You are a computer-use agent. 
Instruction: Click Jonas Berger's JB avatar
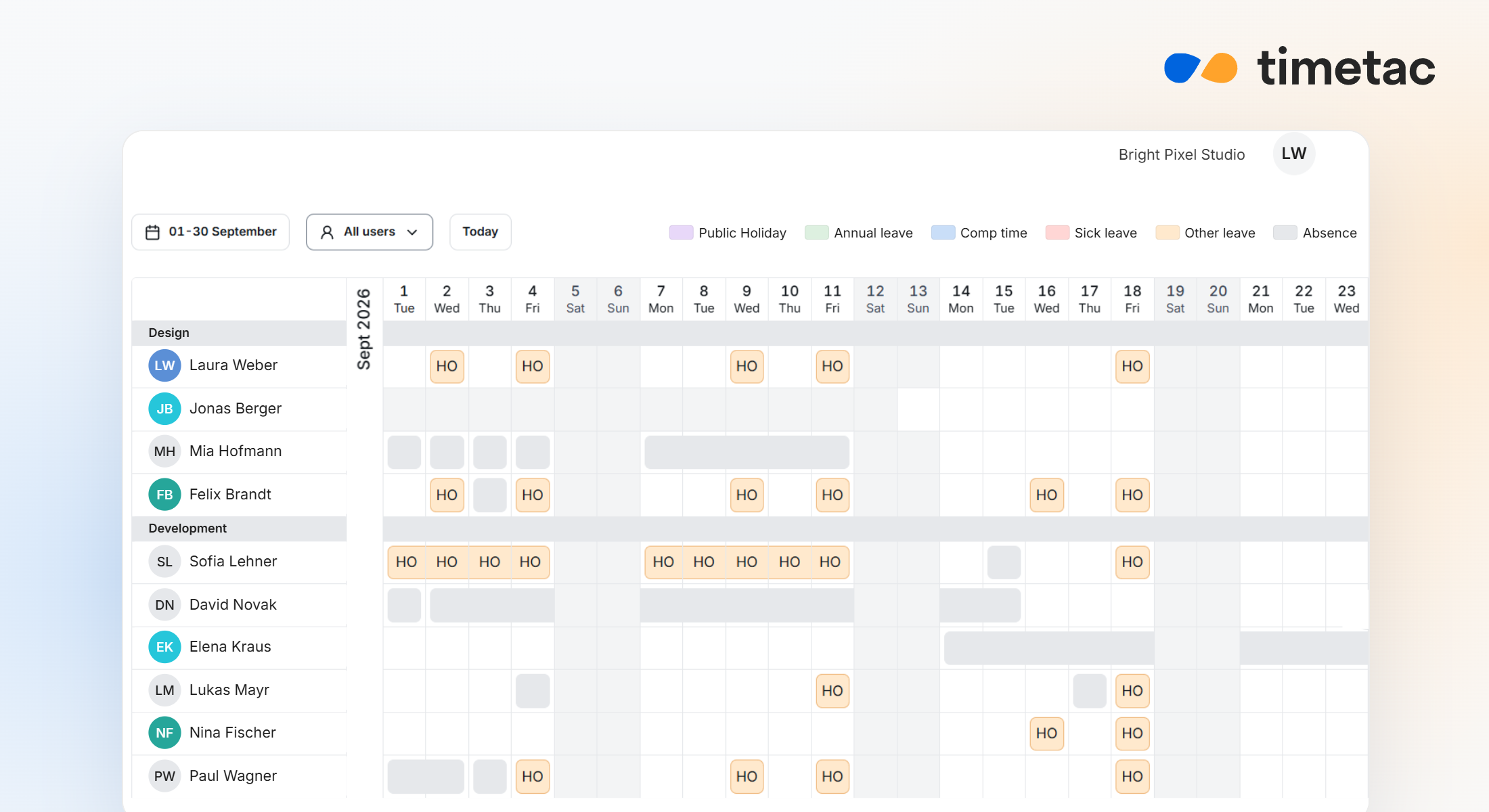[x=164, y=409]
